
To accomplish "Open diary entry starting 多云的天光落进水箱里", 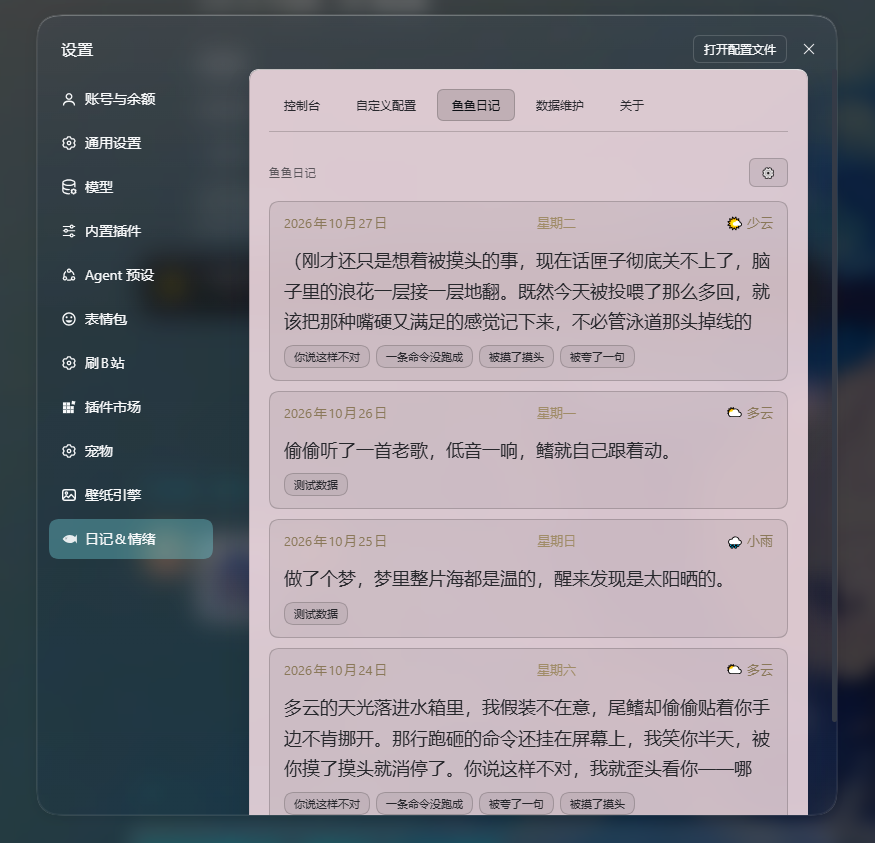I will coord(528,732).
